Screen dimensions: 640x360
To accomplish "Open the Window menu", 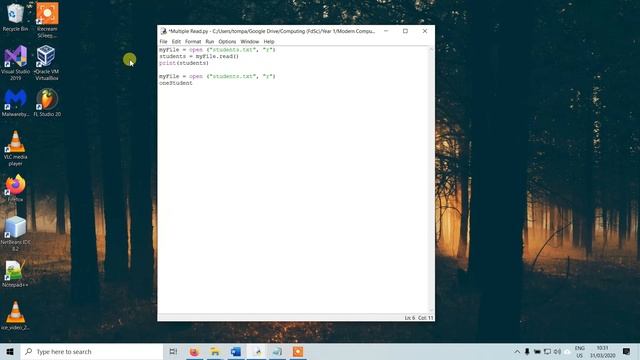I will pos(249,42).
